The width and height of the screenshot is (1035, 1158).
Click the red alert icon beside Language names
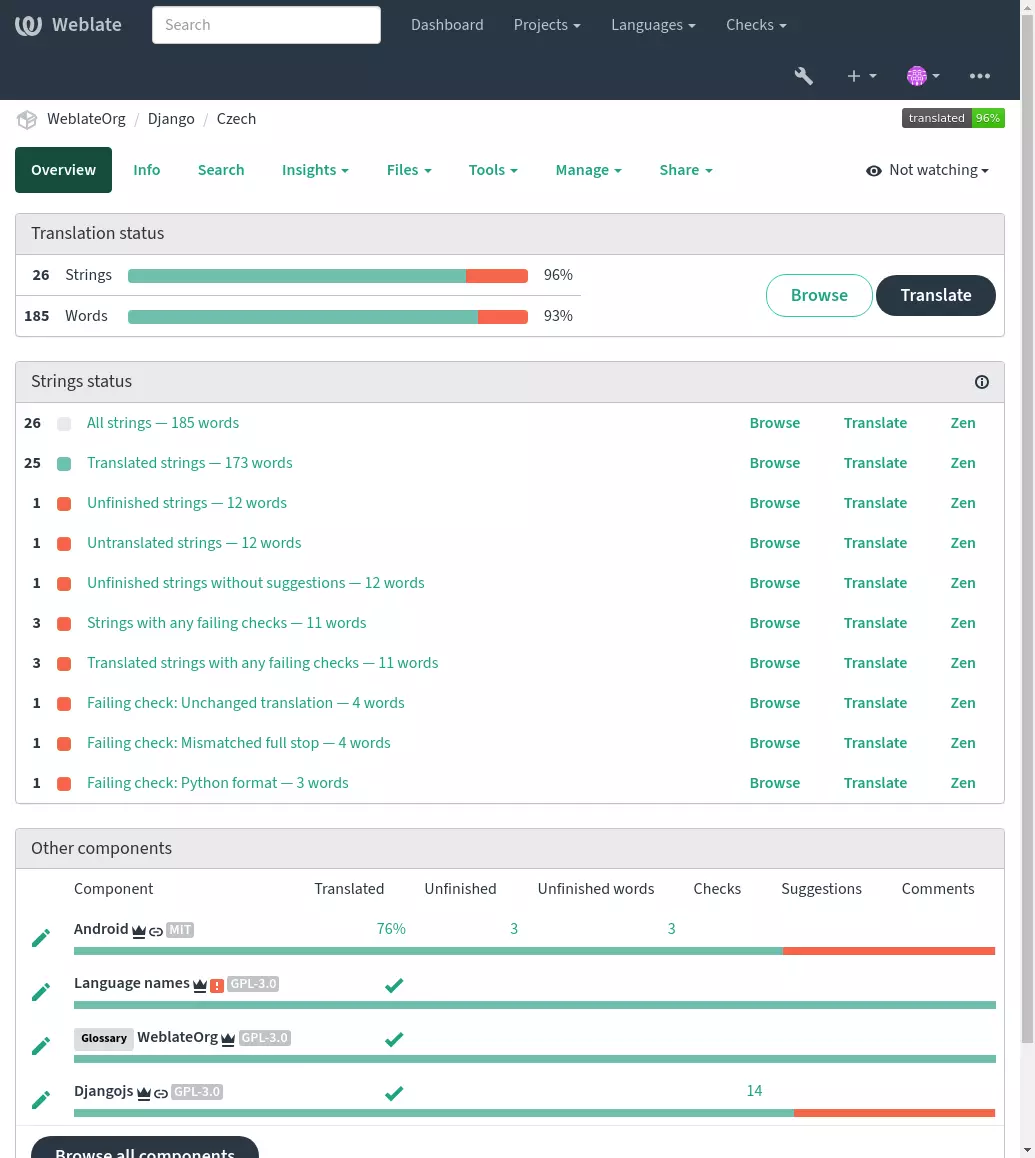[217, 985]
